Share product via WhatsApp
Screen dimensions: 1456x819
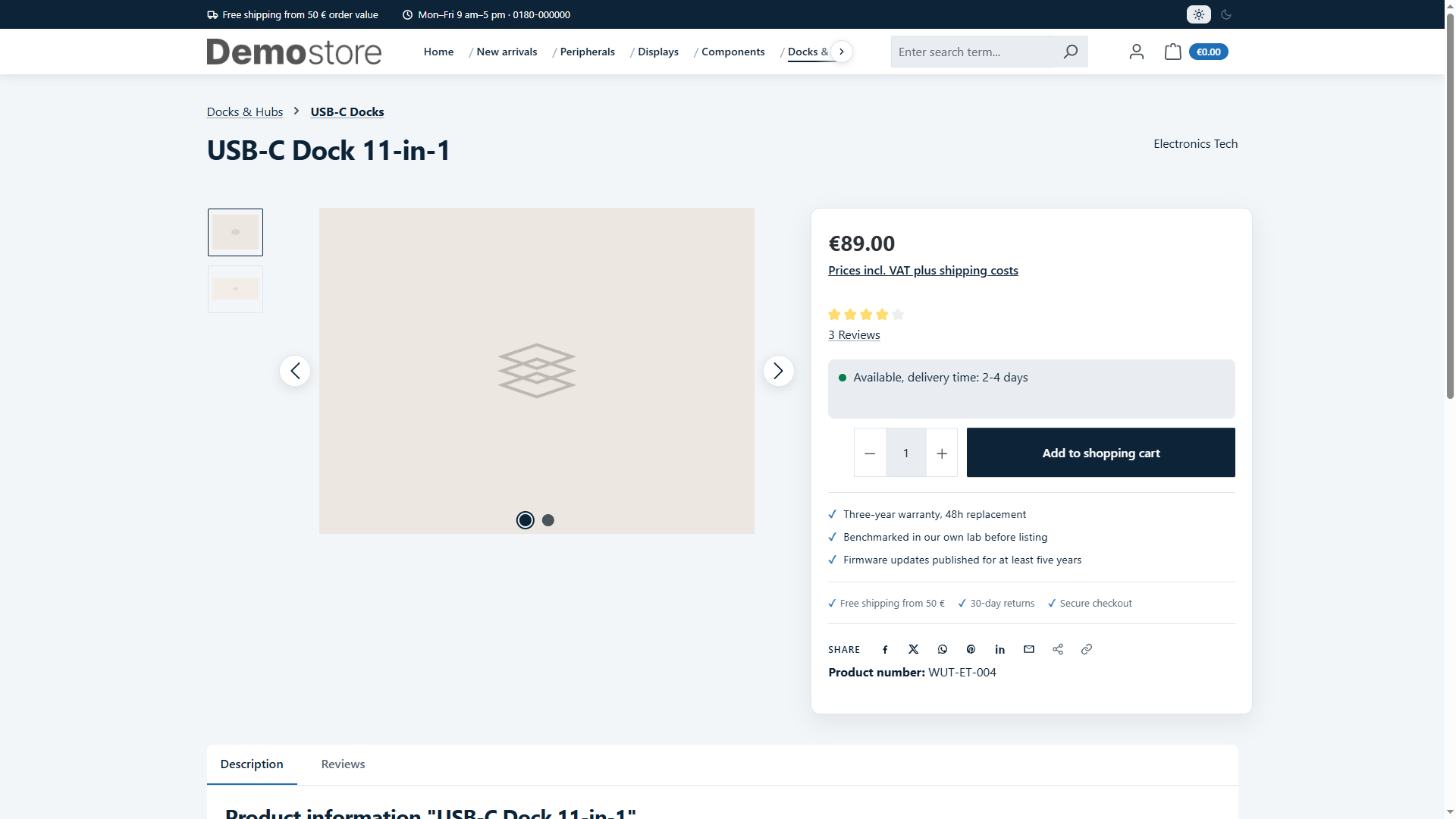(943, 649)
